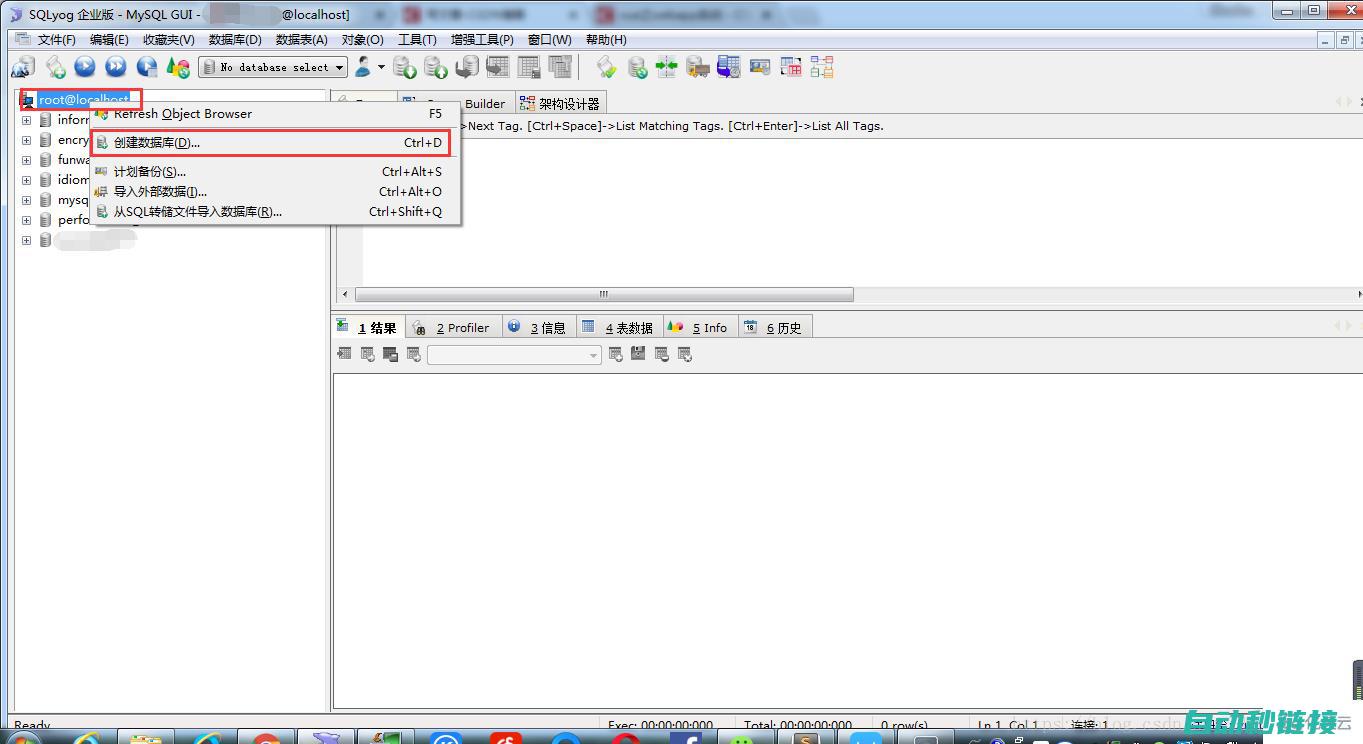This screenshot has height=744, width=1363.
Task: Switch to the '3 信息' tab
Action: [x=537, y=327]
